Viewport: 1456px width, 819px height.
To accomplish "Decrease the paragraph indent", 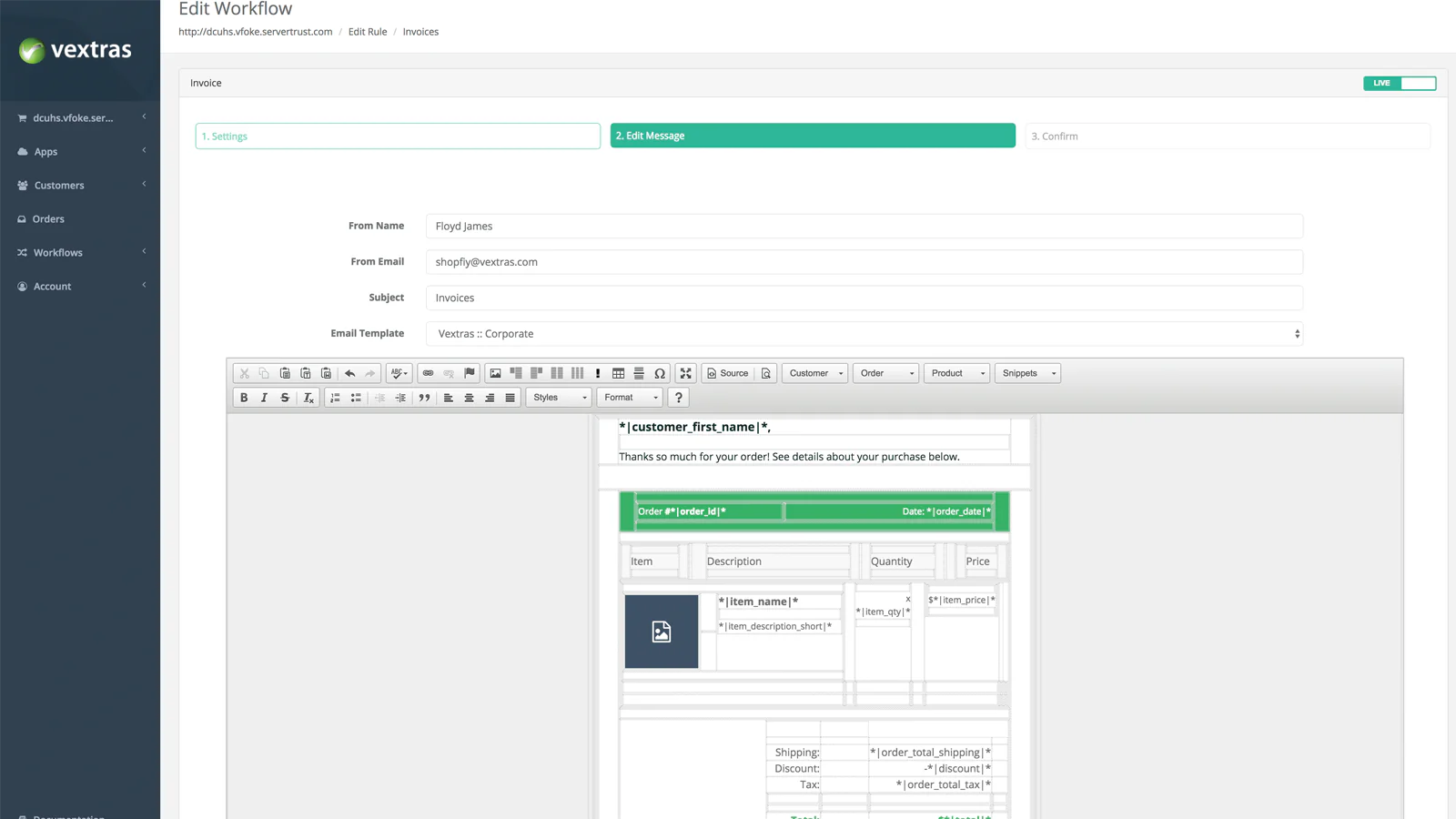I will coord(379,398).
